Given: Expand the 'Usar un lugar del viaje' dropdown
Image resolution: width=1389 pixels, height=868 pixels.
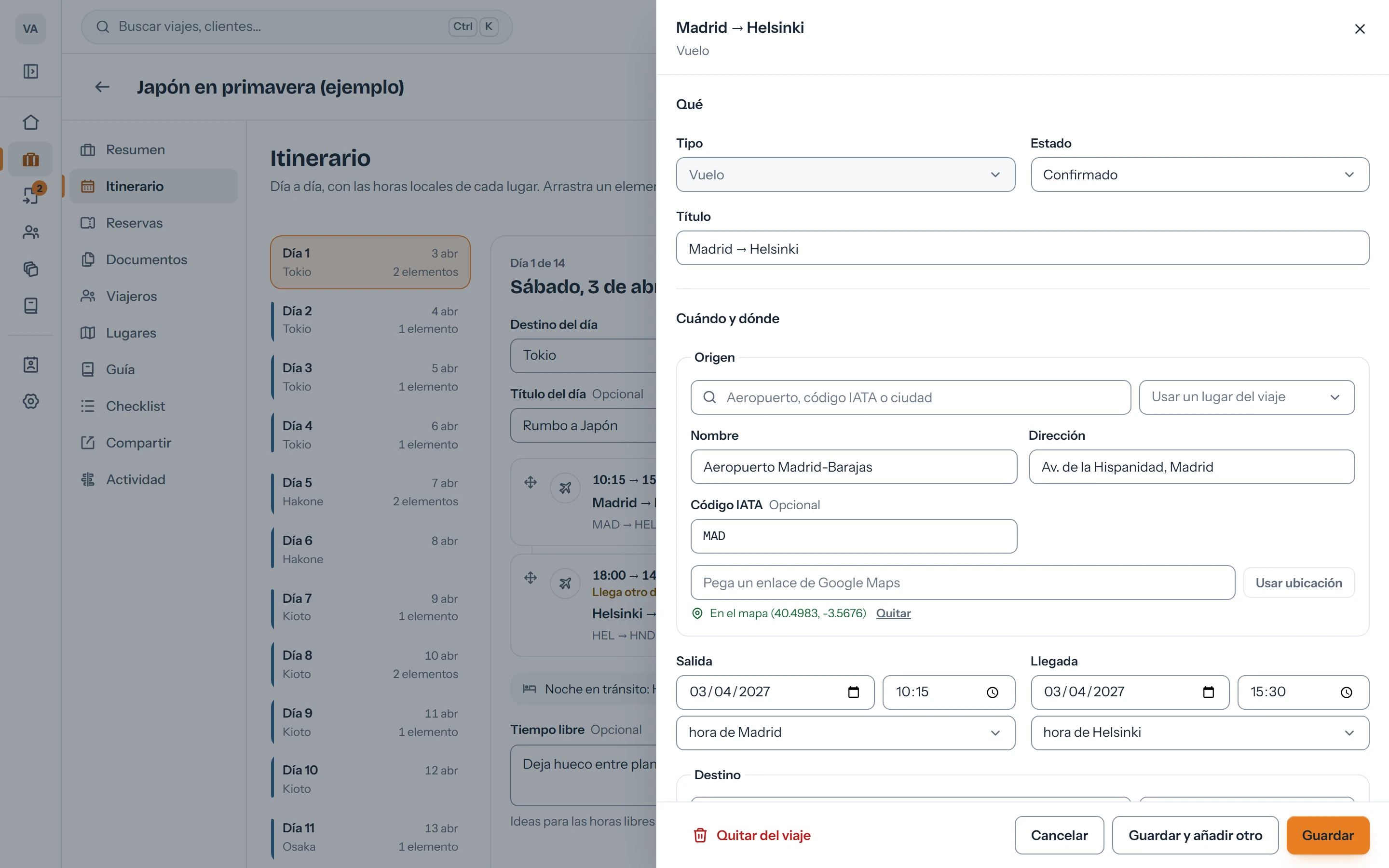Looking at the screenshot, I should point(1247,397).
